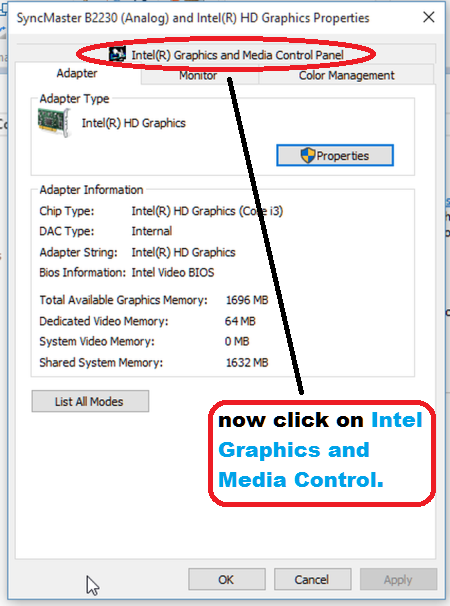Open the Color Management tab
Screen dimensions: 450x606
(x=346, y=75)
